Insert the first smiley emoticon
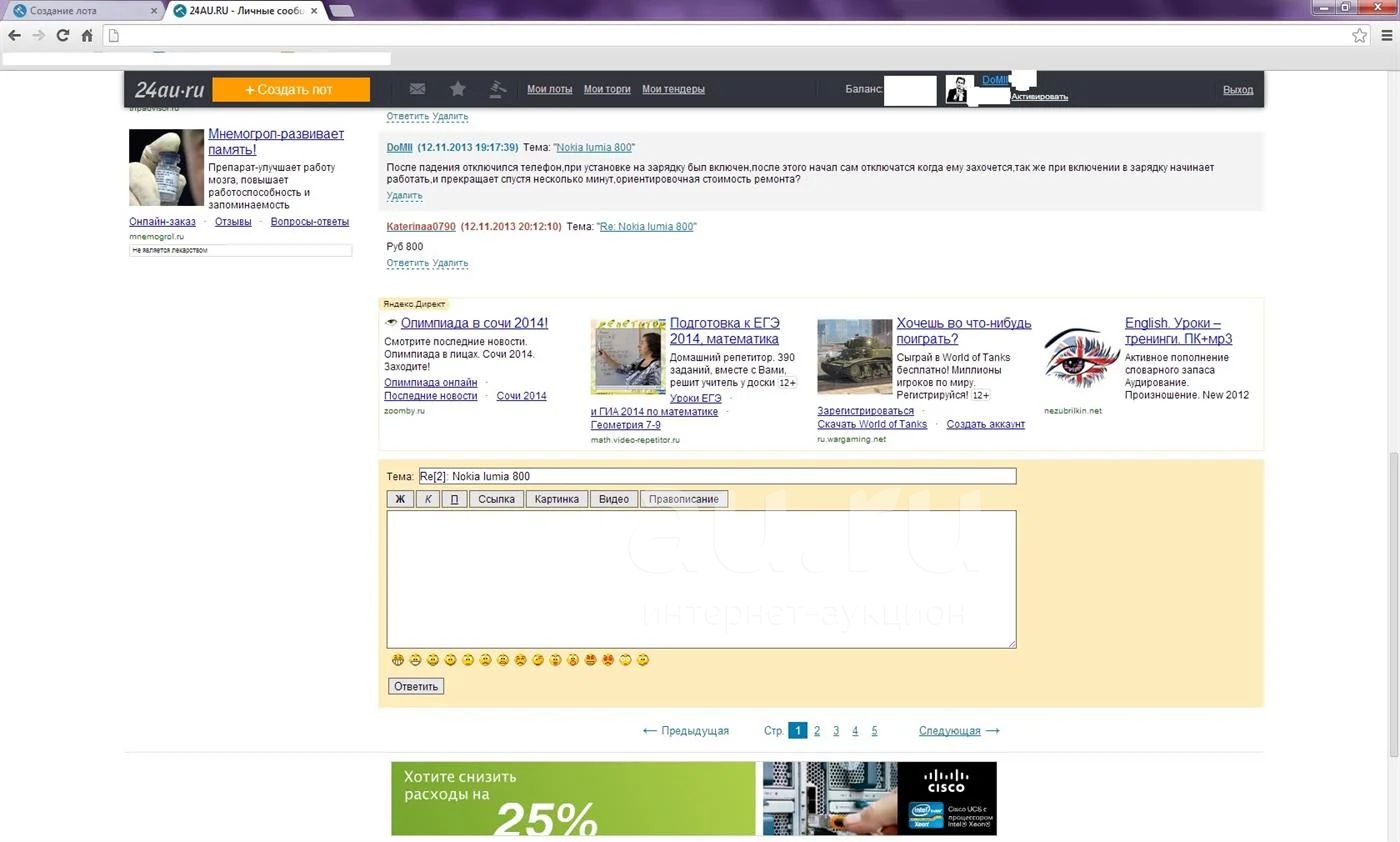 [398, 660]
